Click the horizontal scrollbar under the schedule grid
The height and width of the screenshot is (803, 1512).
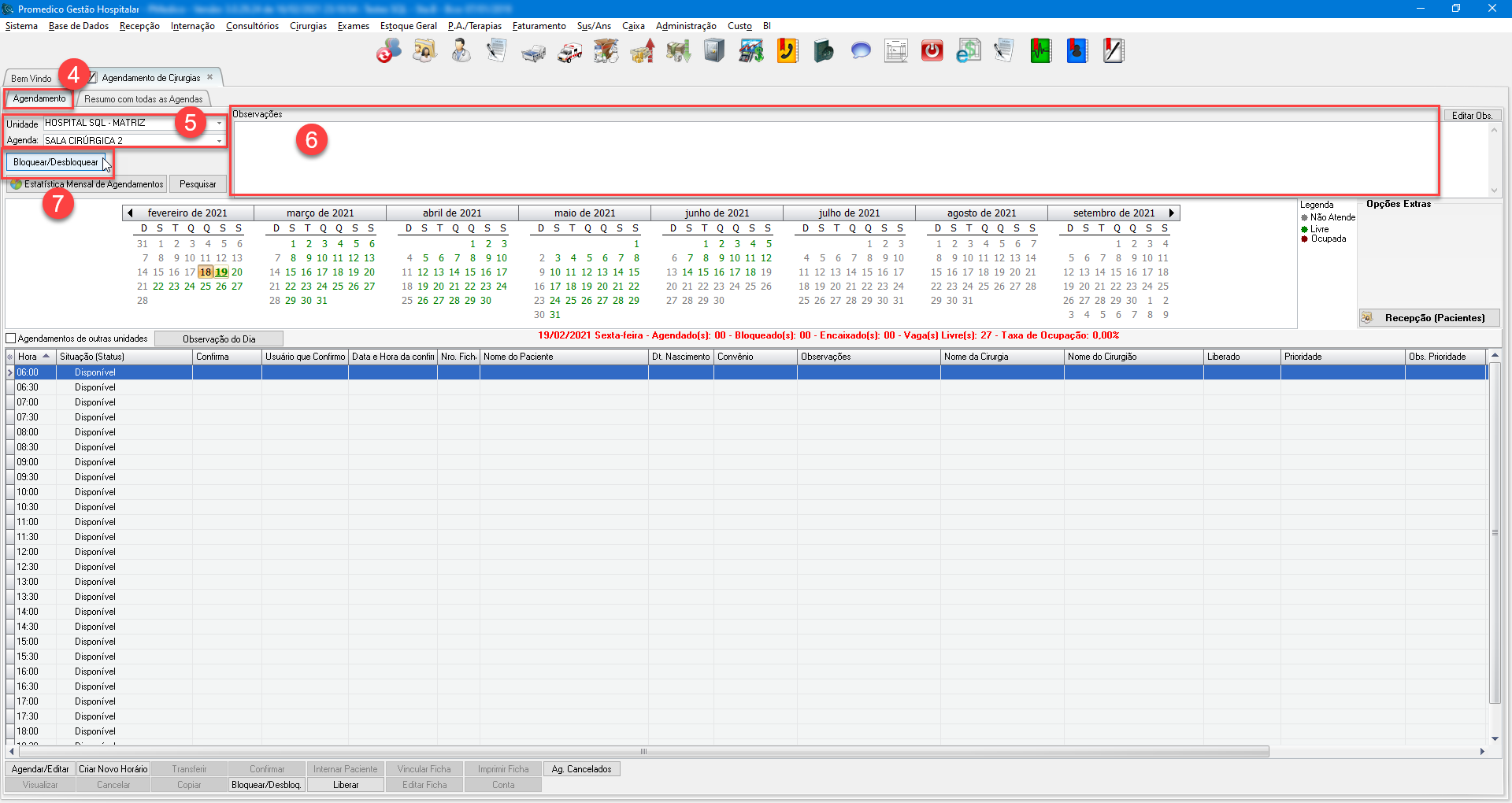pos(643,752)
